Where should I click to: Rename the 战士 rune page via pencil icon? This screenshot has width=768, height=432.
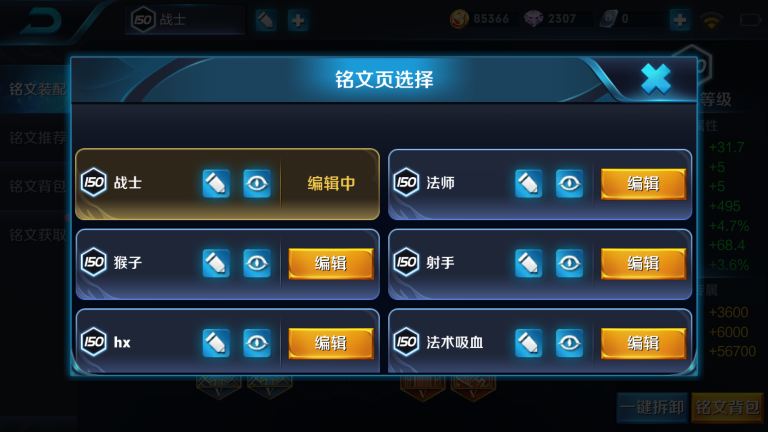coord(216,184)
